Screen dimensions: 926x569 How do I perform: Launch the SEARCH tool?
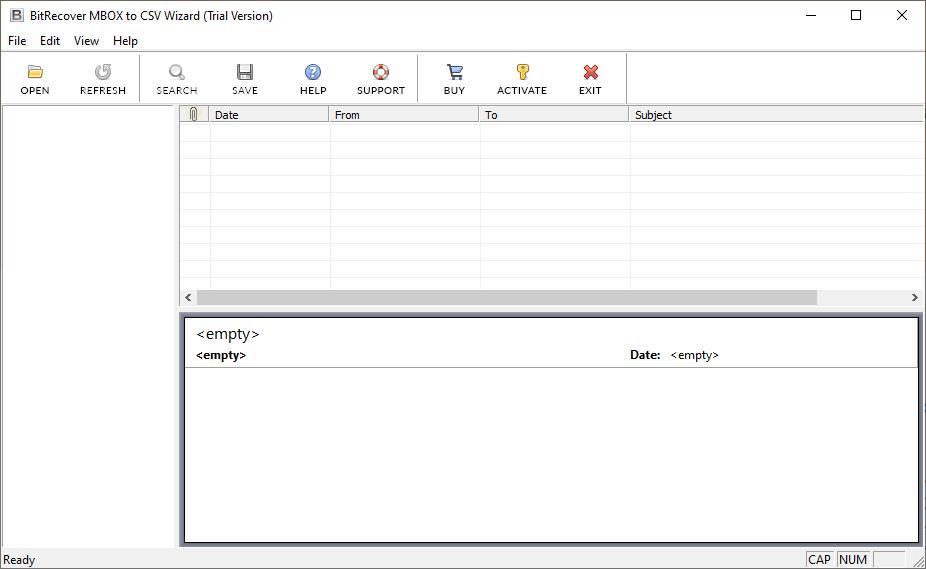177,79
